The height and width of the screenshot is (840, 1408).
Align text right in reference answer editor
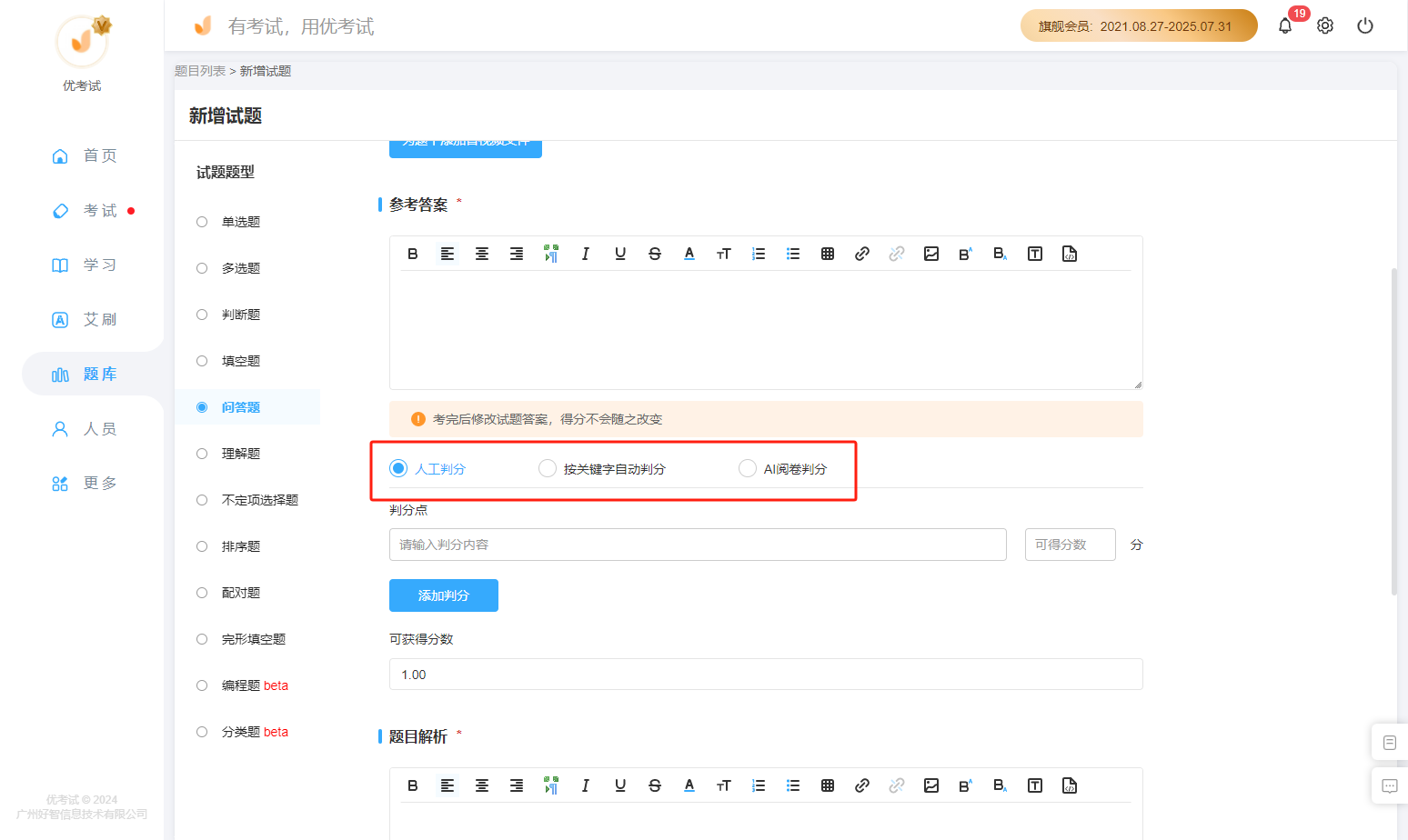[x=517, y=254]
